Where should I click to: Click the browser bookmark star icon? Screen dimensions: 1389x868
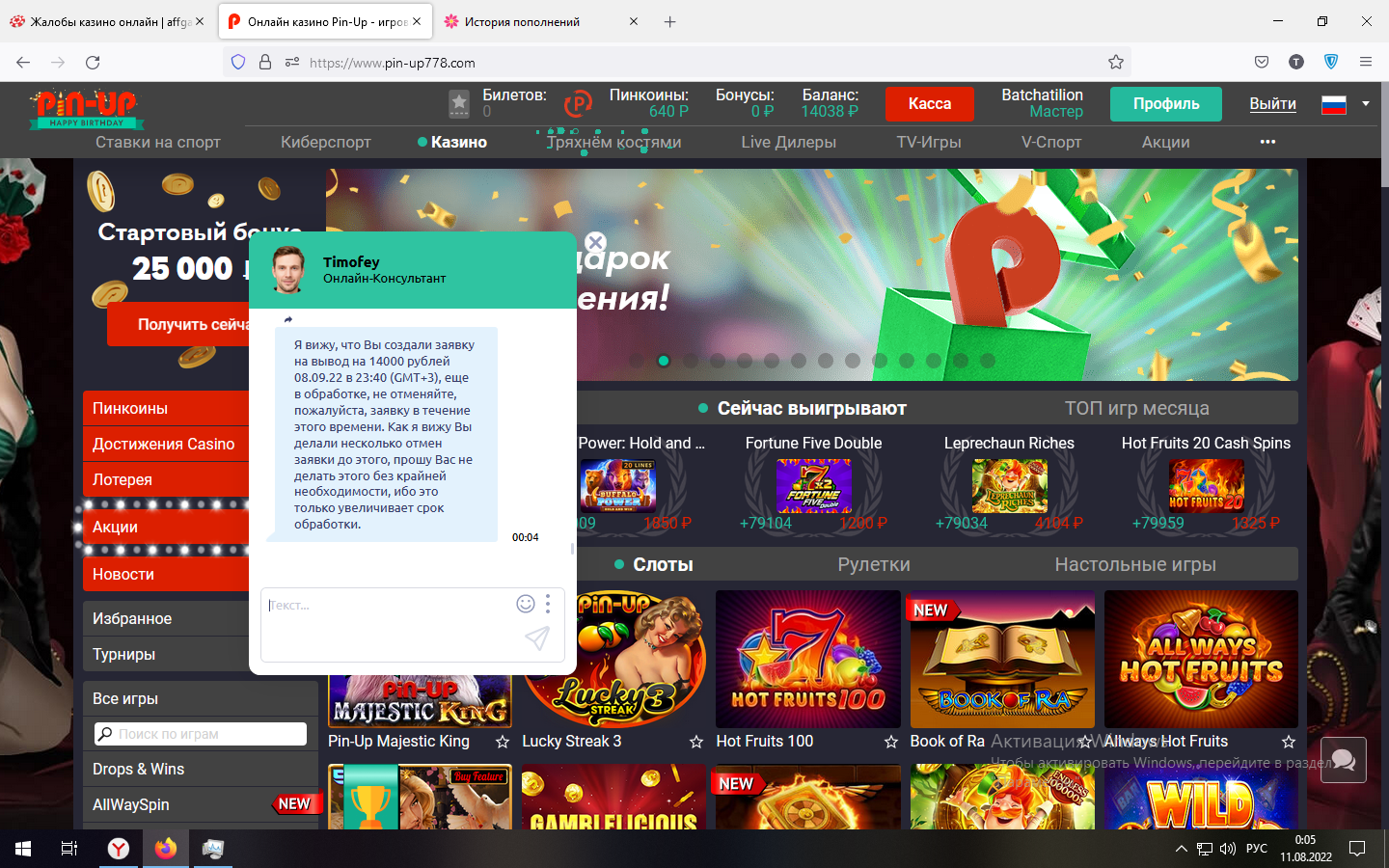coord(1116,62)
